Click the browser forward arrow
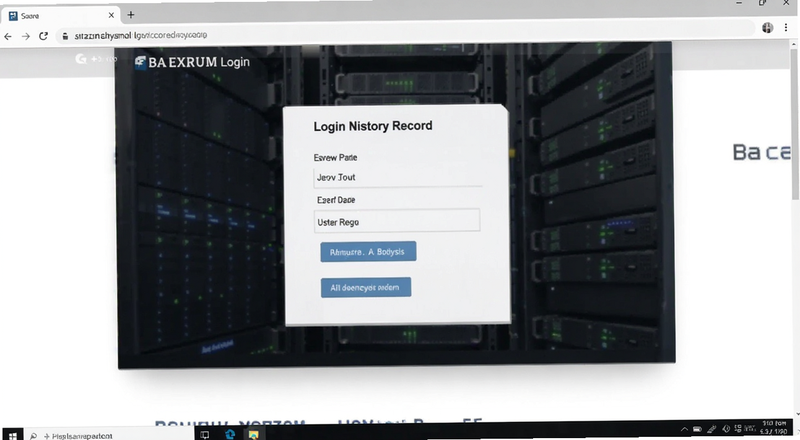800x440 pixels. pyautogui.click(x=26, y=36)
